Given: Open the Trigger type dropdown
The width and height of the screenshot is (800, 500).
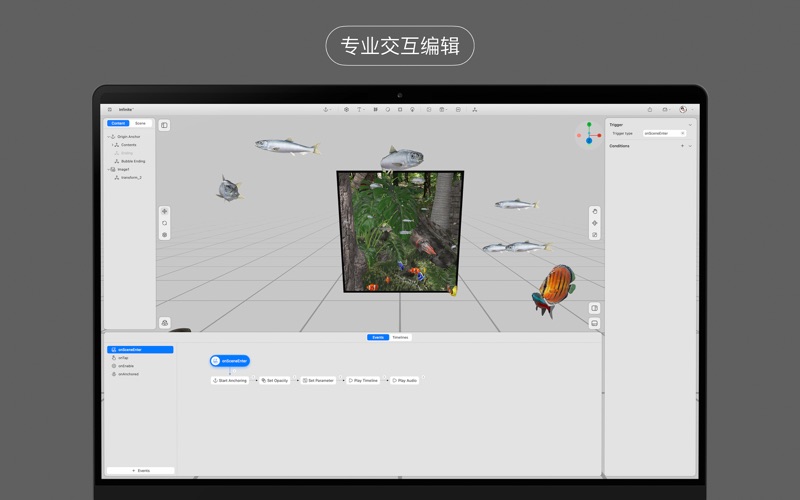Looking at the screenshot, I should click(x=664, y=133).
